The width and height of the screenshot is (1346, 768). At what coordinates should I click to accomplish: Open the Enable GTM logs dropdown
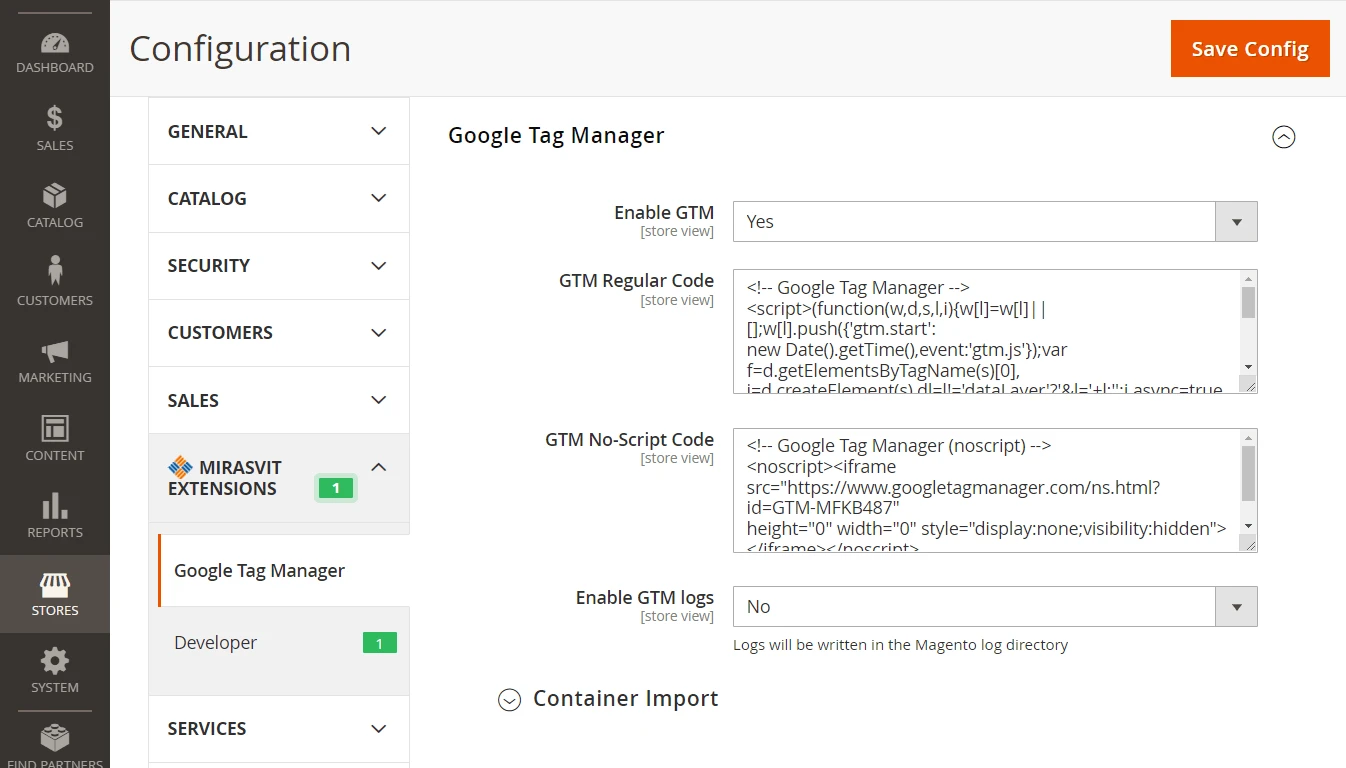pos(994,607)
